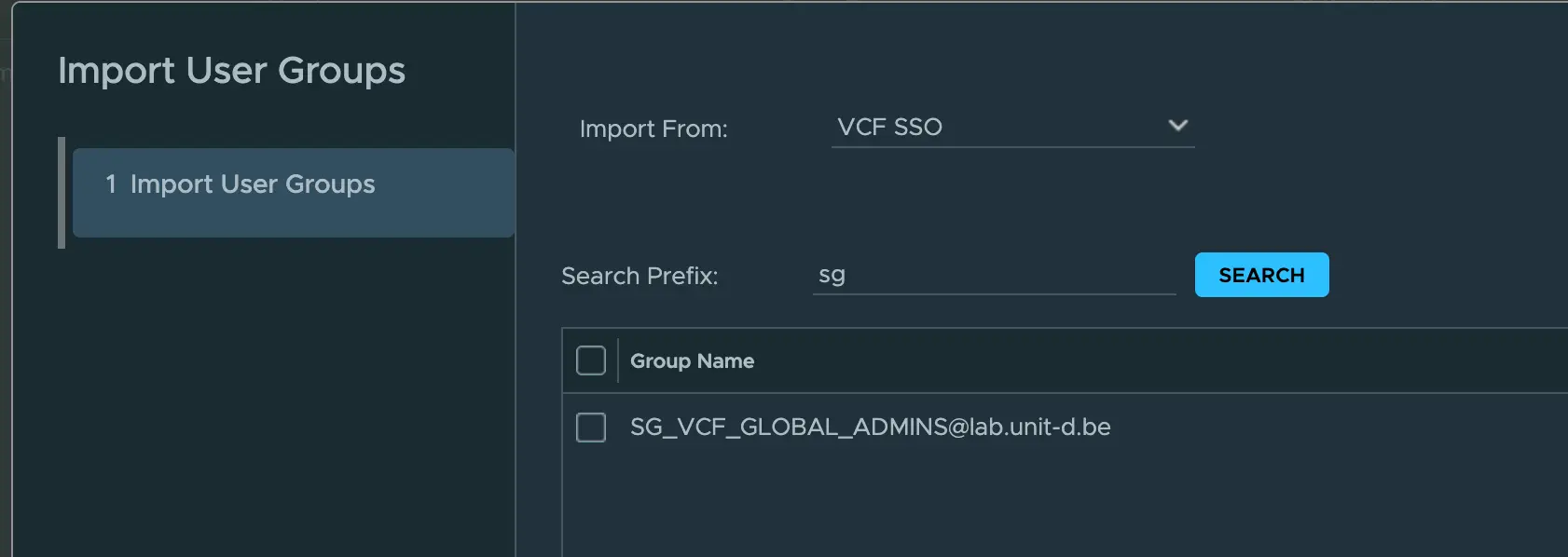Viewport: 1568px width, 557px height.
Task: Select all groups via header checkbox
Action: pyautogui.click(x=590, y=360)
